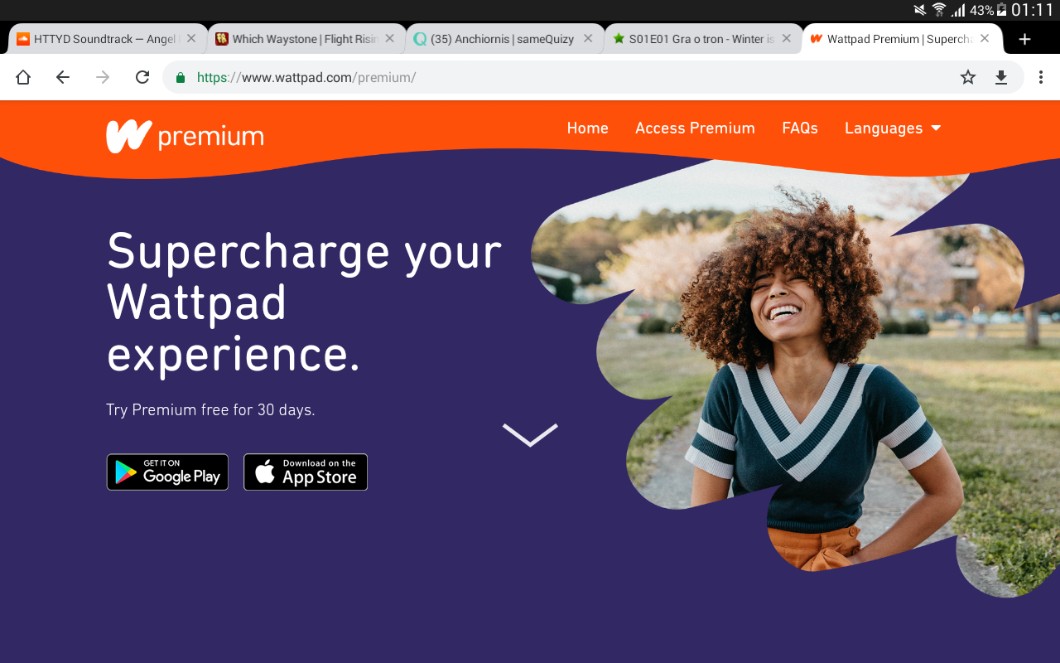Image resolution: width=1060 pixels, height=663 pixels.
Task: View site security padlock info
Action: pos(180,78)
